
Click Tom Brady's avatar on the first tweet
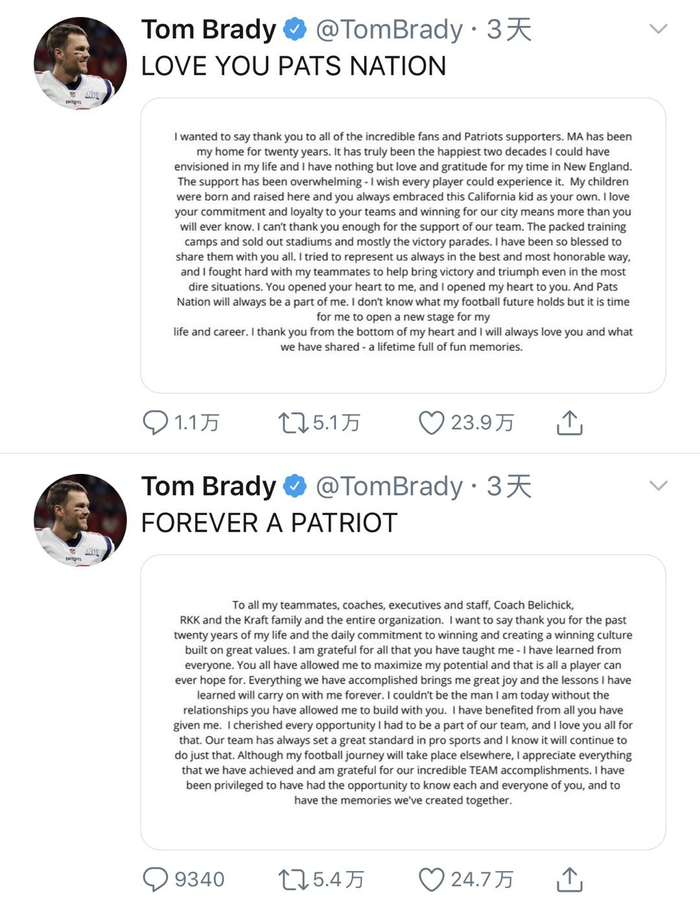point(80,62)
